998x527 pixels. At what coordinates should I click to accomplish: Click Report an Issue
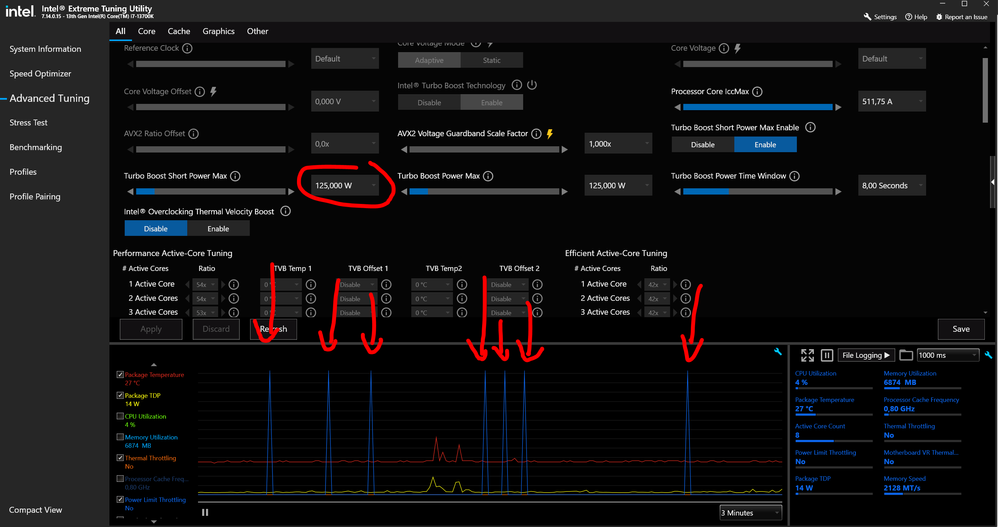(x=961, y=17)
